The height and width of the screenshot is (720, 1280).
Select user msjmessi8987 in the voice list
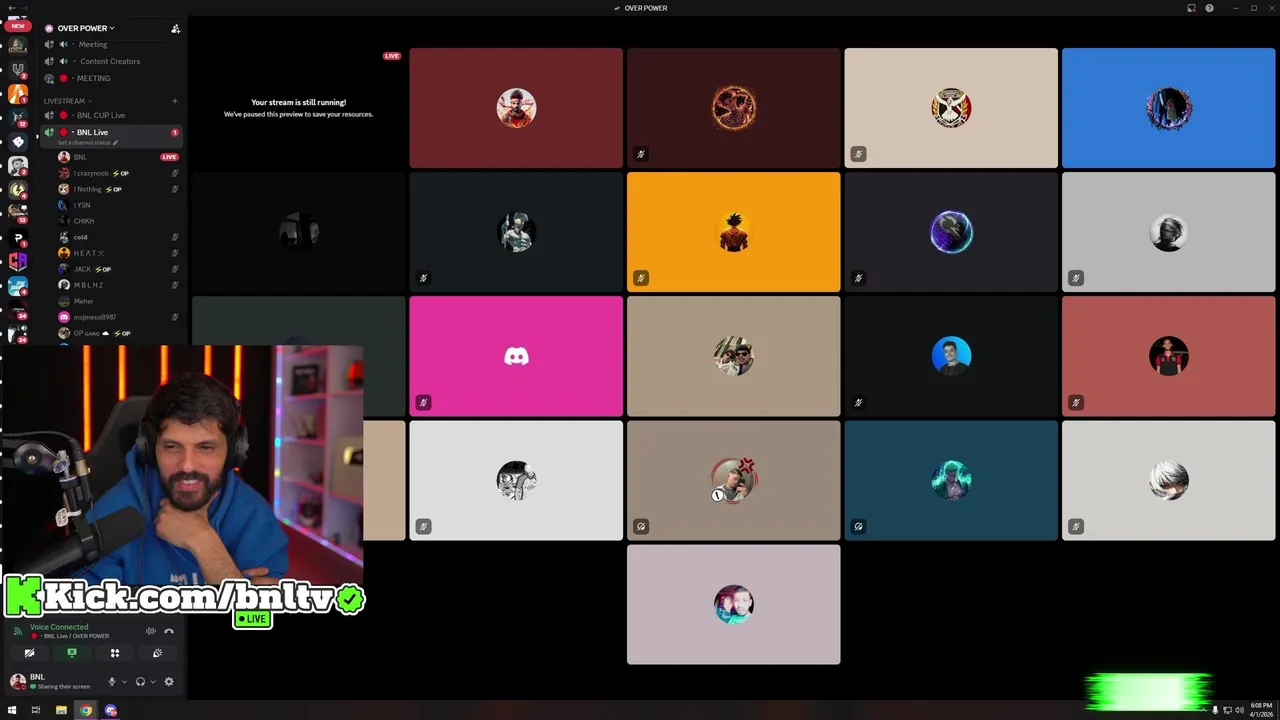118,317
